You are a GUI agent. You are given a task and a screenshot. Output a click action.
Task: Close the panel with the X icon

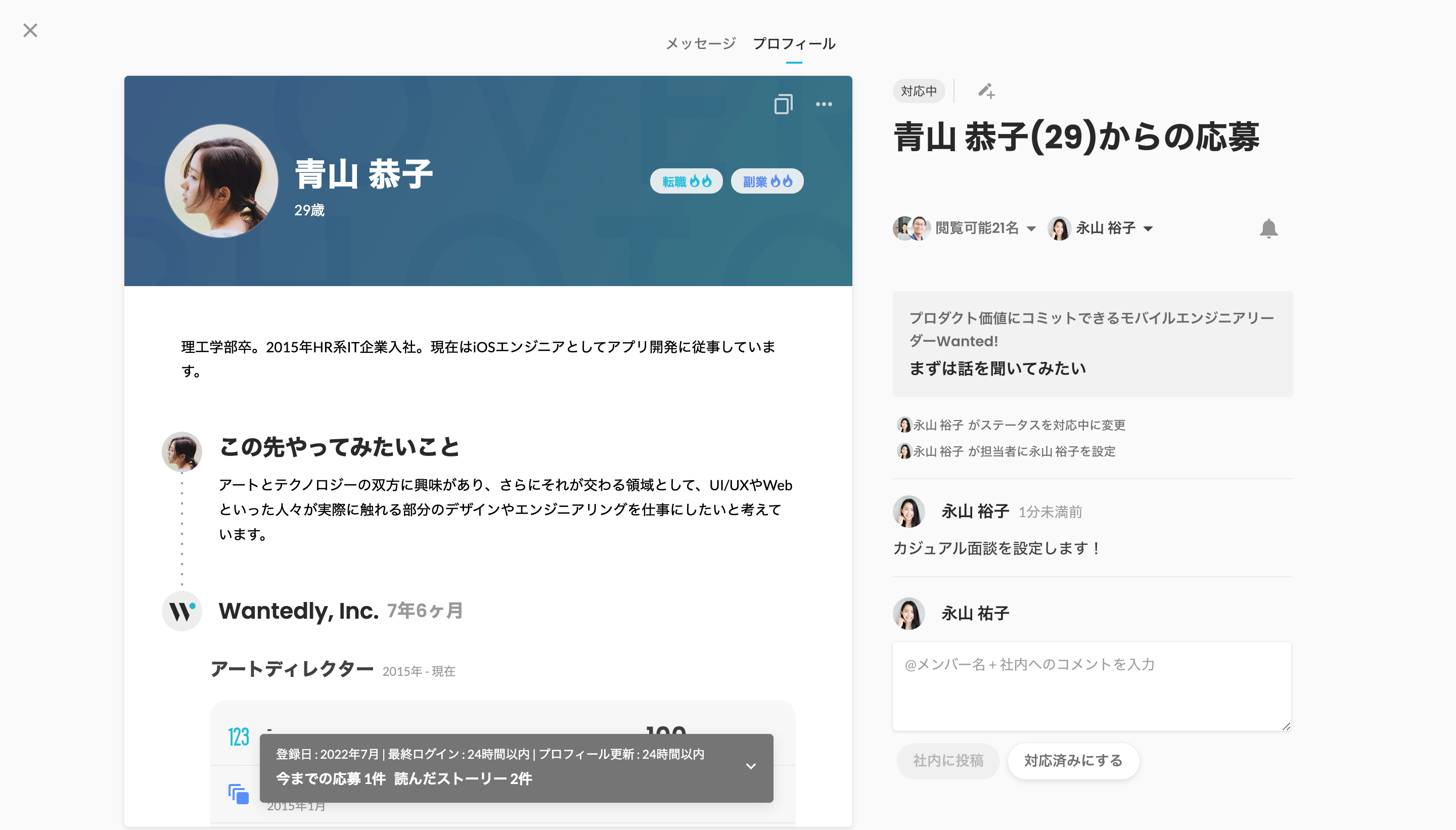point(30,30)
